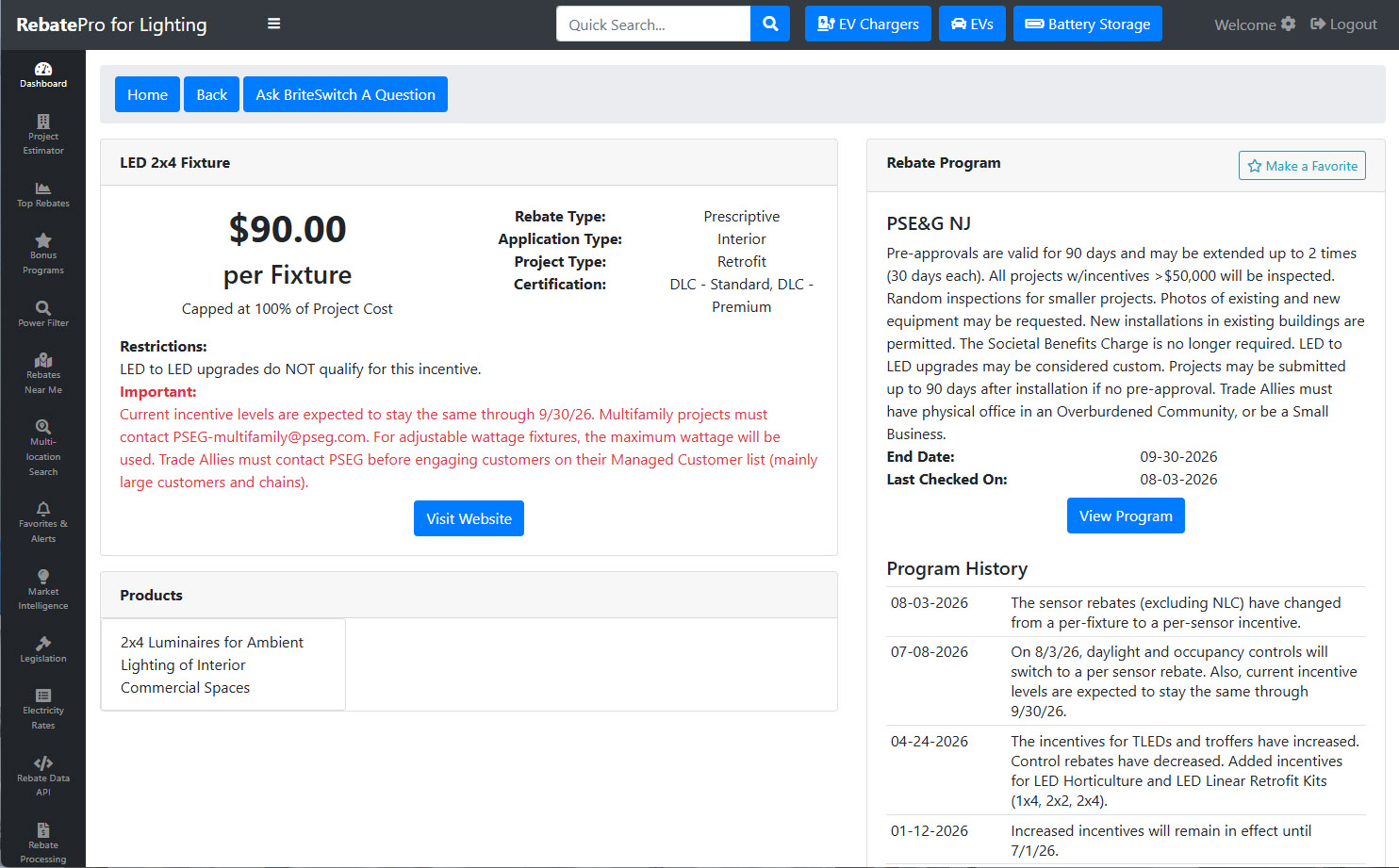
Task: Select the 2x4 Luminaires product card
Action: coord(223,664)
